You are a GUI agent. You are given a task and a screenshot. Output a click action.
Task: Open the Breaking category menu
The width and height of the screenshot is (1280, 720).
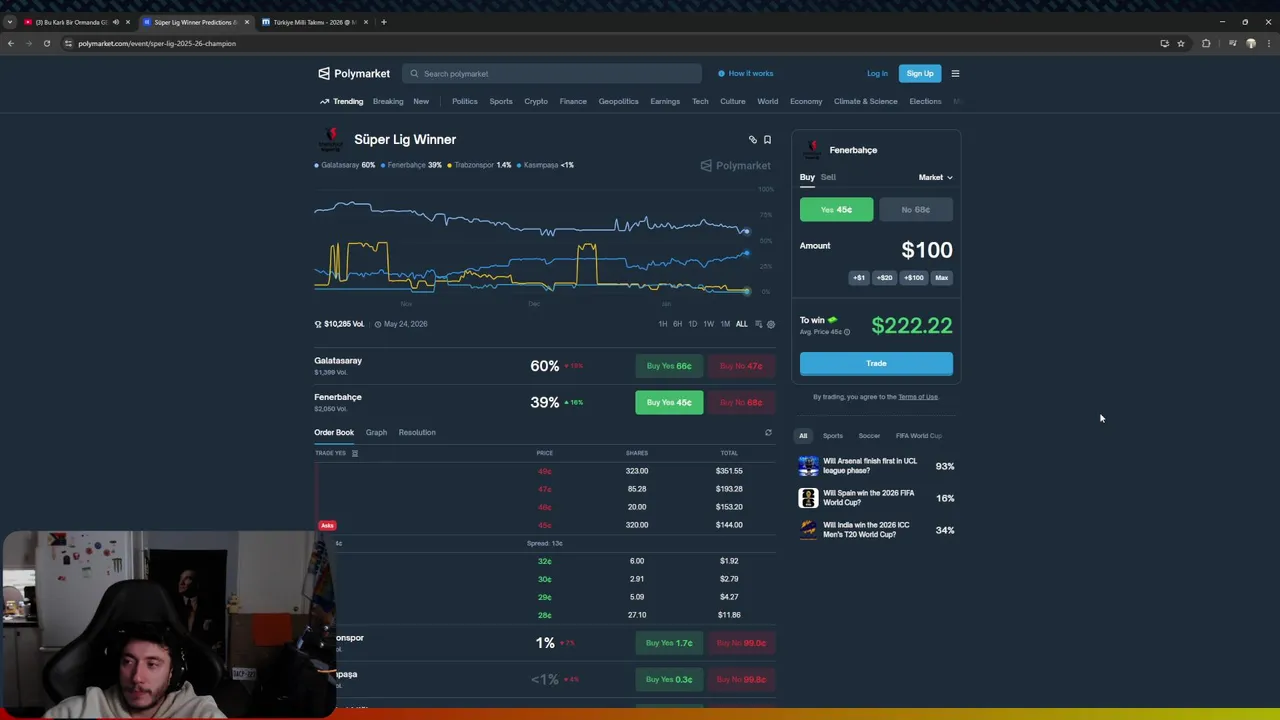[x=388, y=101]
